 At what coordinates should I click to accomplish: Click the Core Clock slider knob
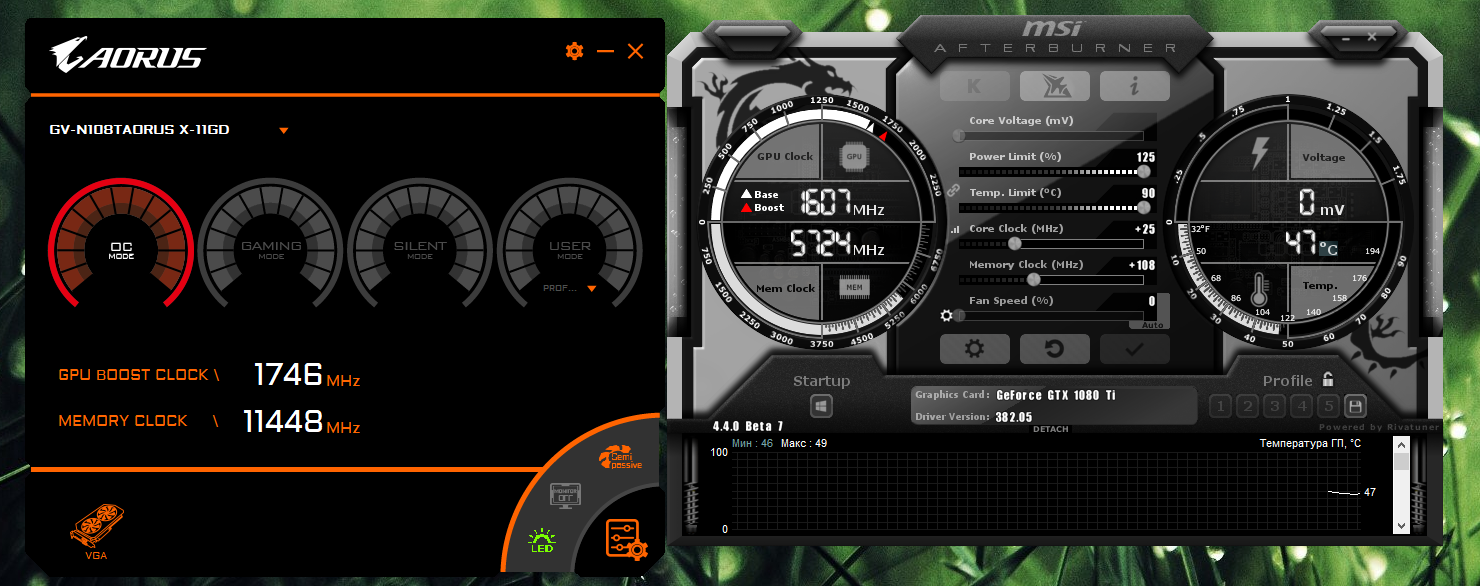point(1015,243)
